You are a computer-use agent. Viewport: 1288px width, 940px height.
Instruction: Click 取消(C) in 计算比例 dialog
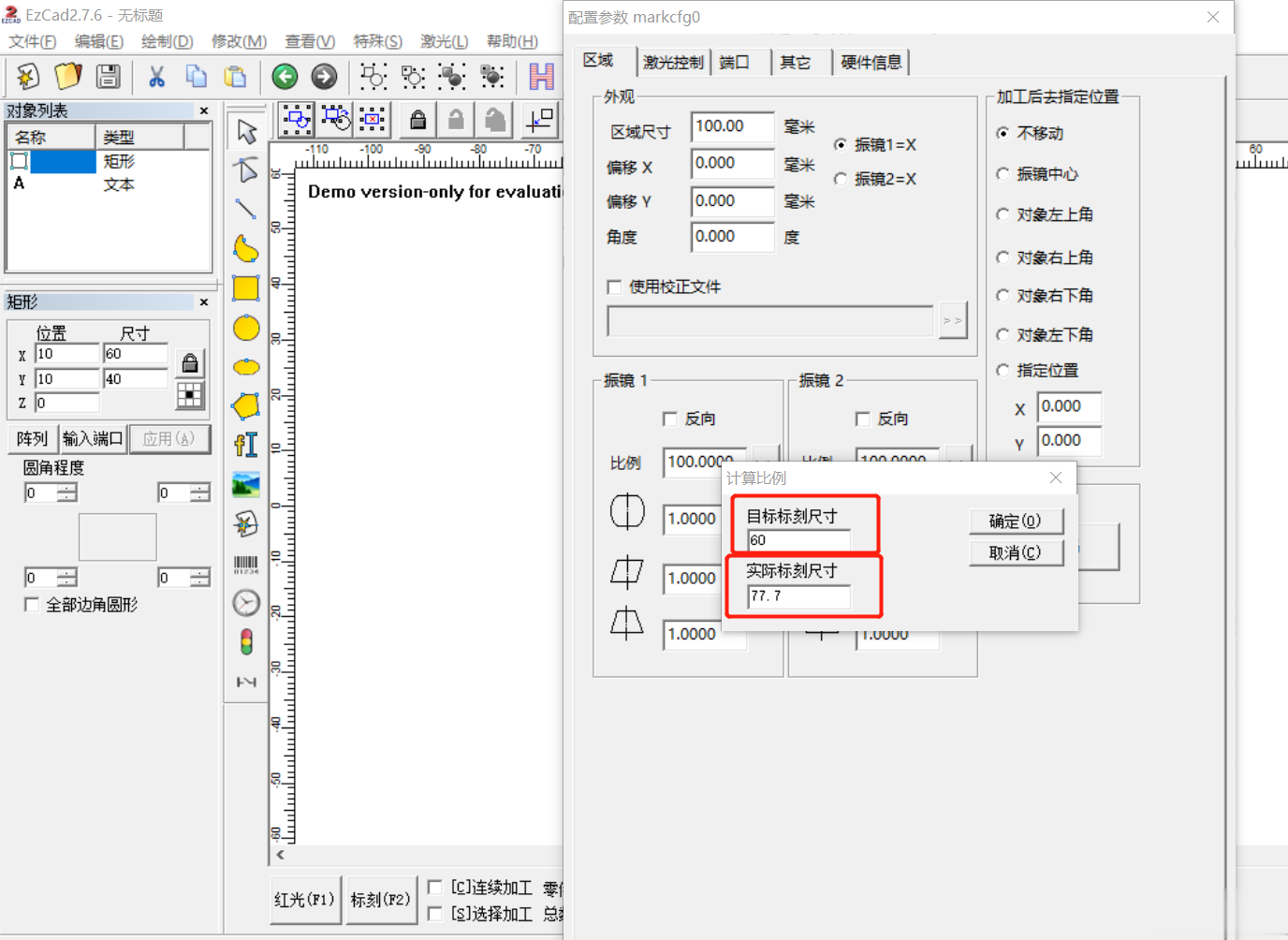1016,553
